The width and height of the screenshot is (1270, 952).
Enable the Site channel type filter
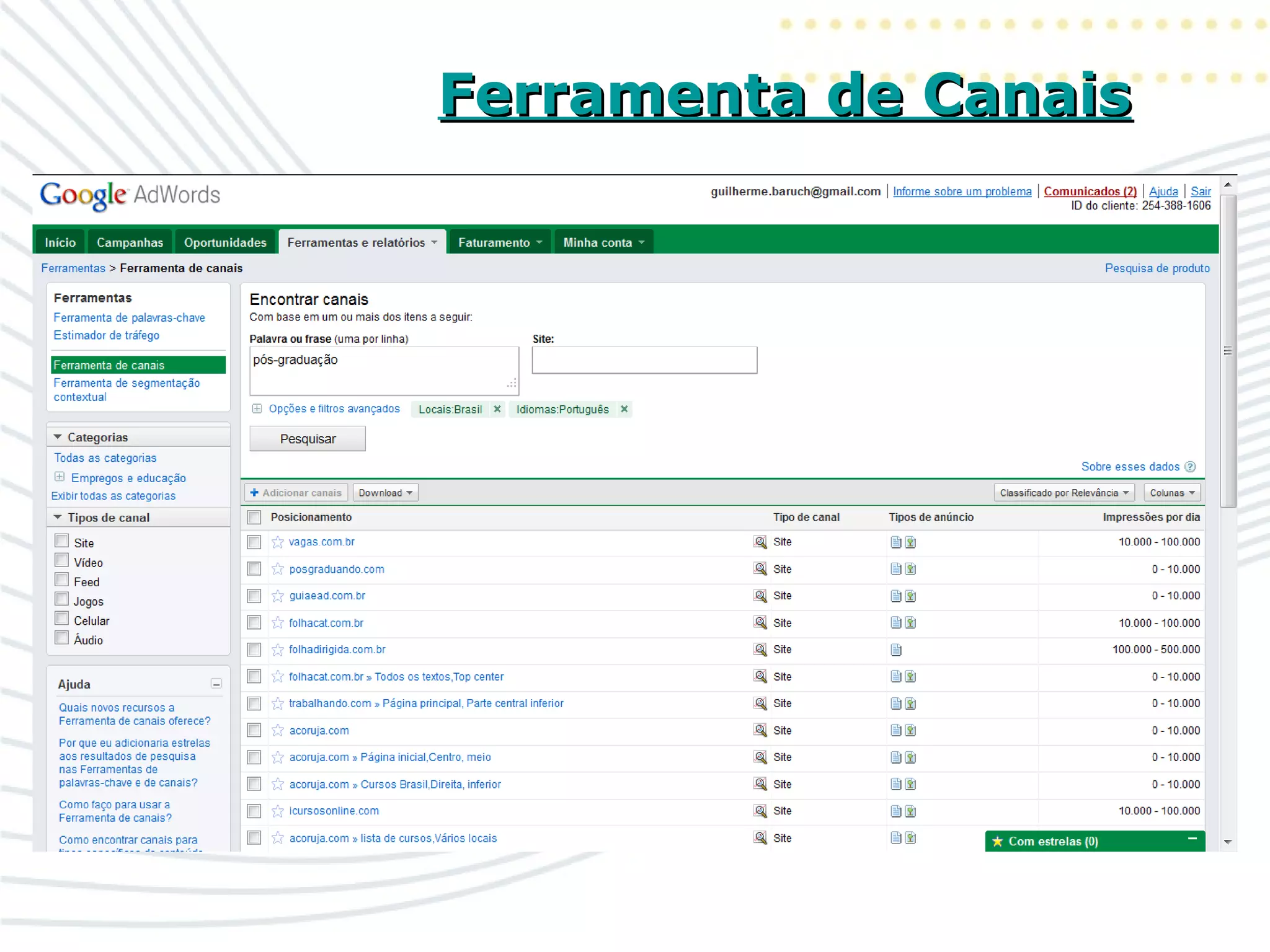(62, 540)
